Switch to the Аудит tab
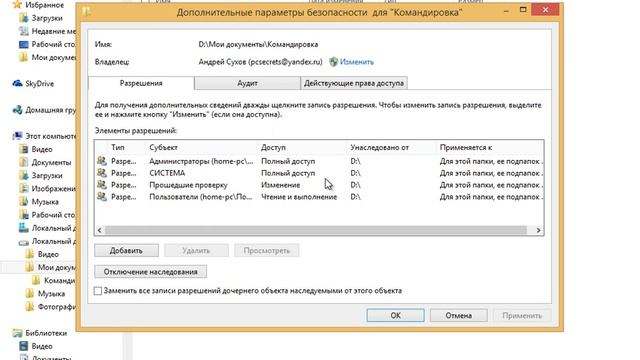640x360 pixels. tap(247, 83)
